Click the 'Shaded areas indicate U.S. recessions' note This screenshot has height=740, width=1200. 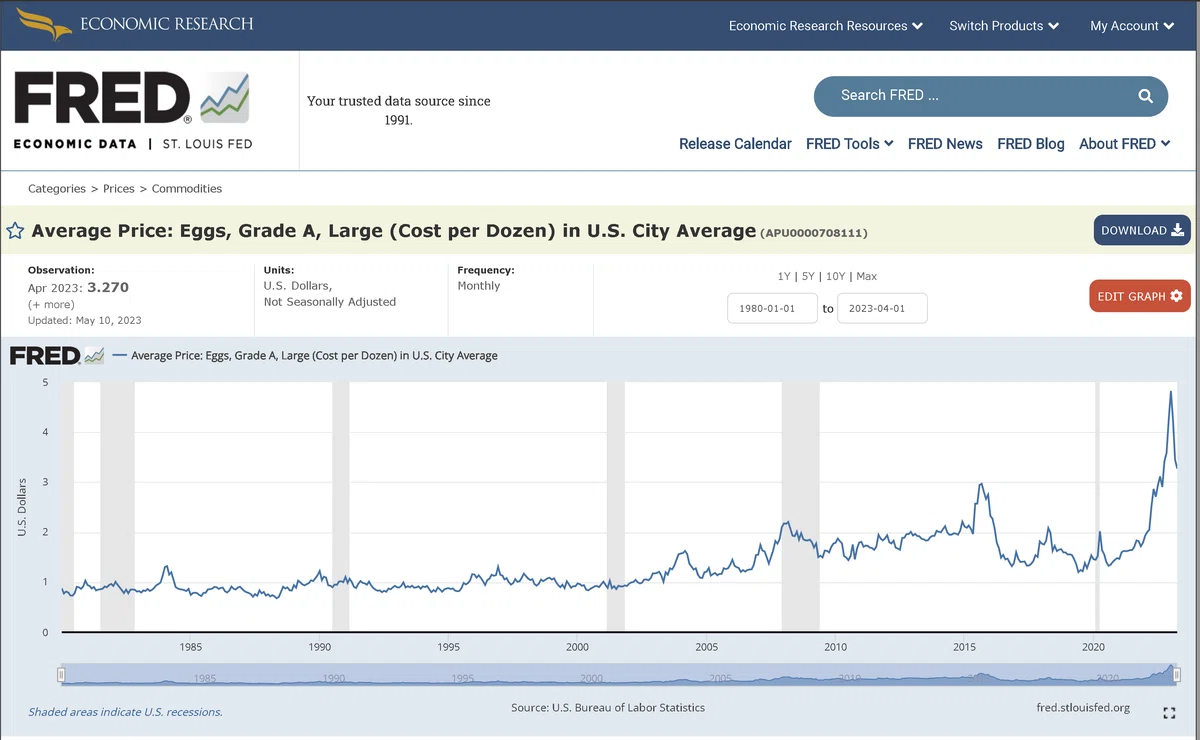coord(125,712)
